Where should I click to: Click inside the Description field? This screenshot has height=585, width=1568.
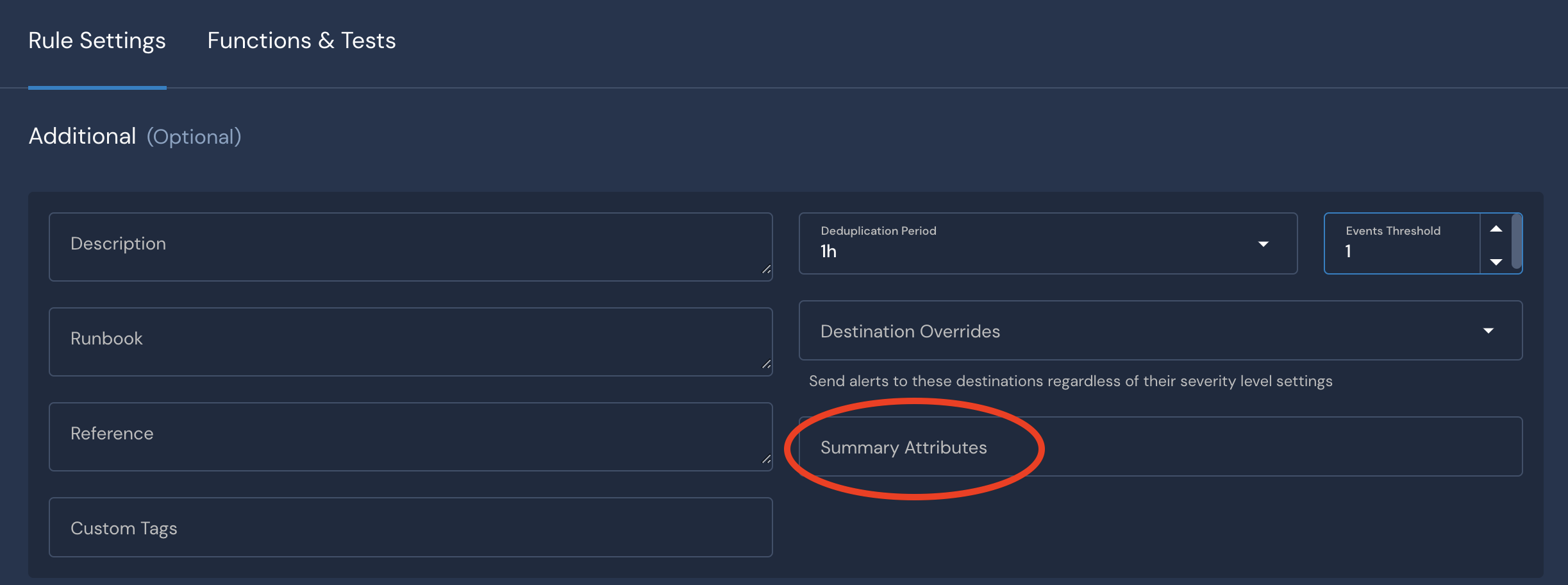pos(410,246)
